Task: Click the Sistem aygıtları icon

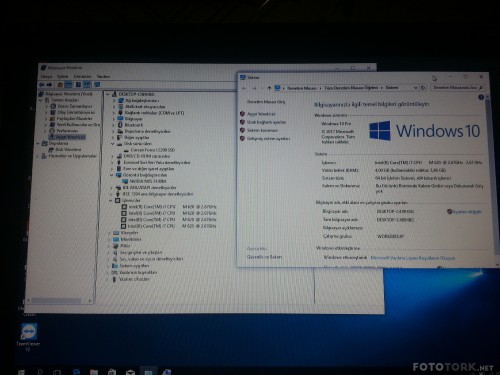Action: coord(115,266)
